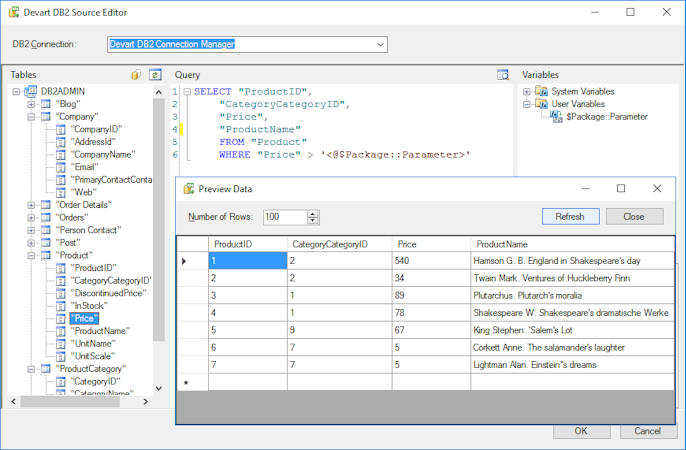Click the $Package::Parameter variable icon
The width and height of the screenshot is (686, 450).
click(556, 117)
